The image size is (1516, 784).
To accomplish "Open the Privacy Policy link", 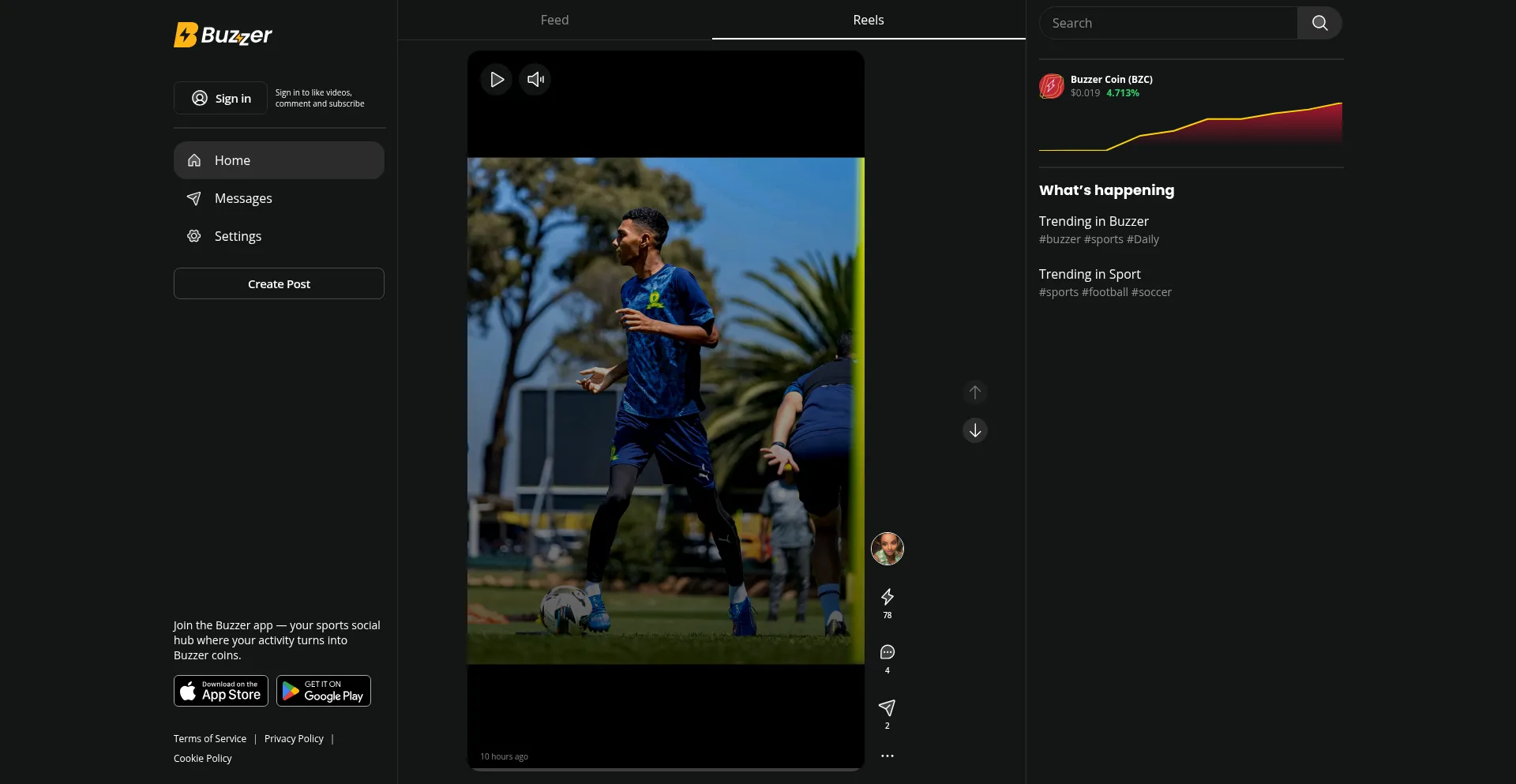I will tap(294, 739).
